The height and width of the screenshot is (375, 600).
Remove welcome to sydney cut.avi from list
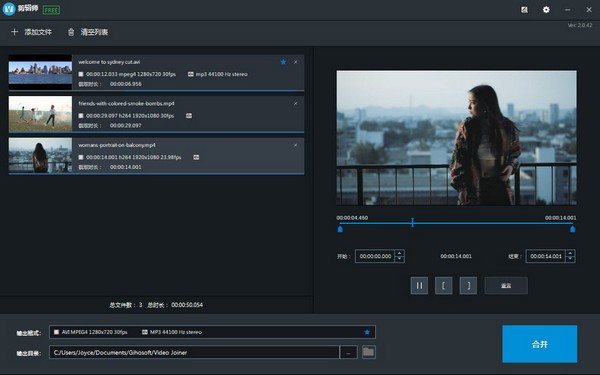click(x=295, y=62)
